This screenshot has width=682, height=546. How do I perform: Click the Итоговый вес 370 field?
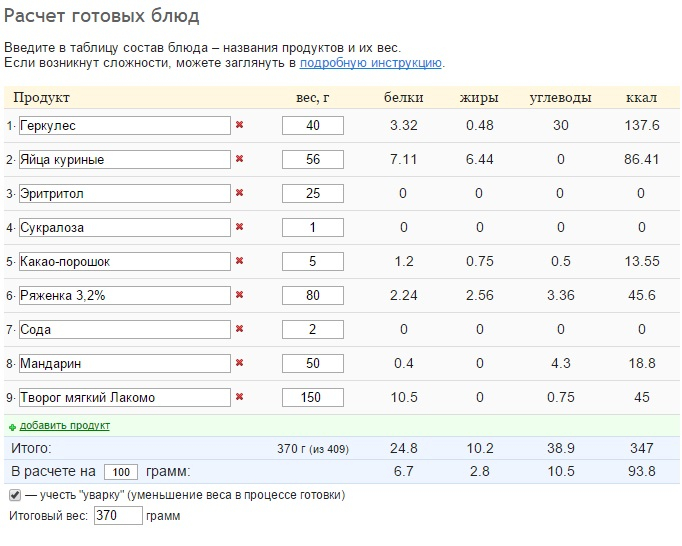point(118,517)
